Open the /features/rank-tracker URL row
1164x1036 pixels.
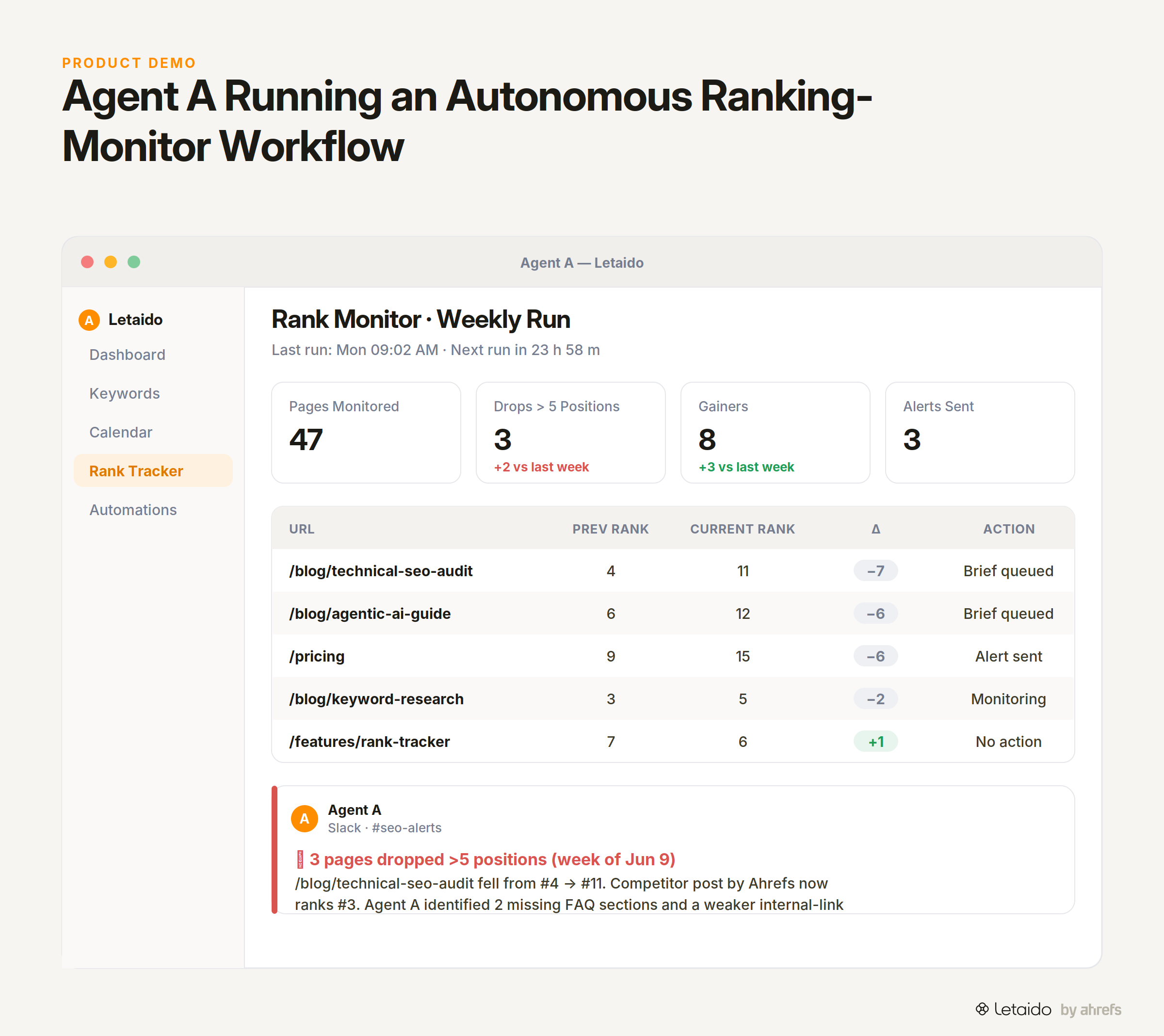[673, 742]
